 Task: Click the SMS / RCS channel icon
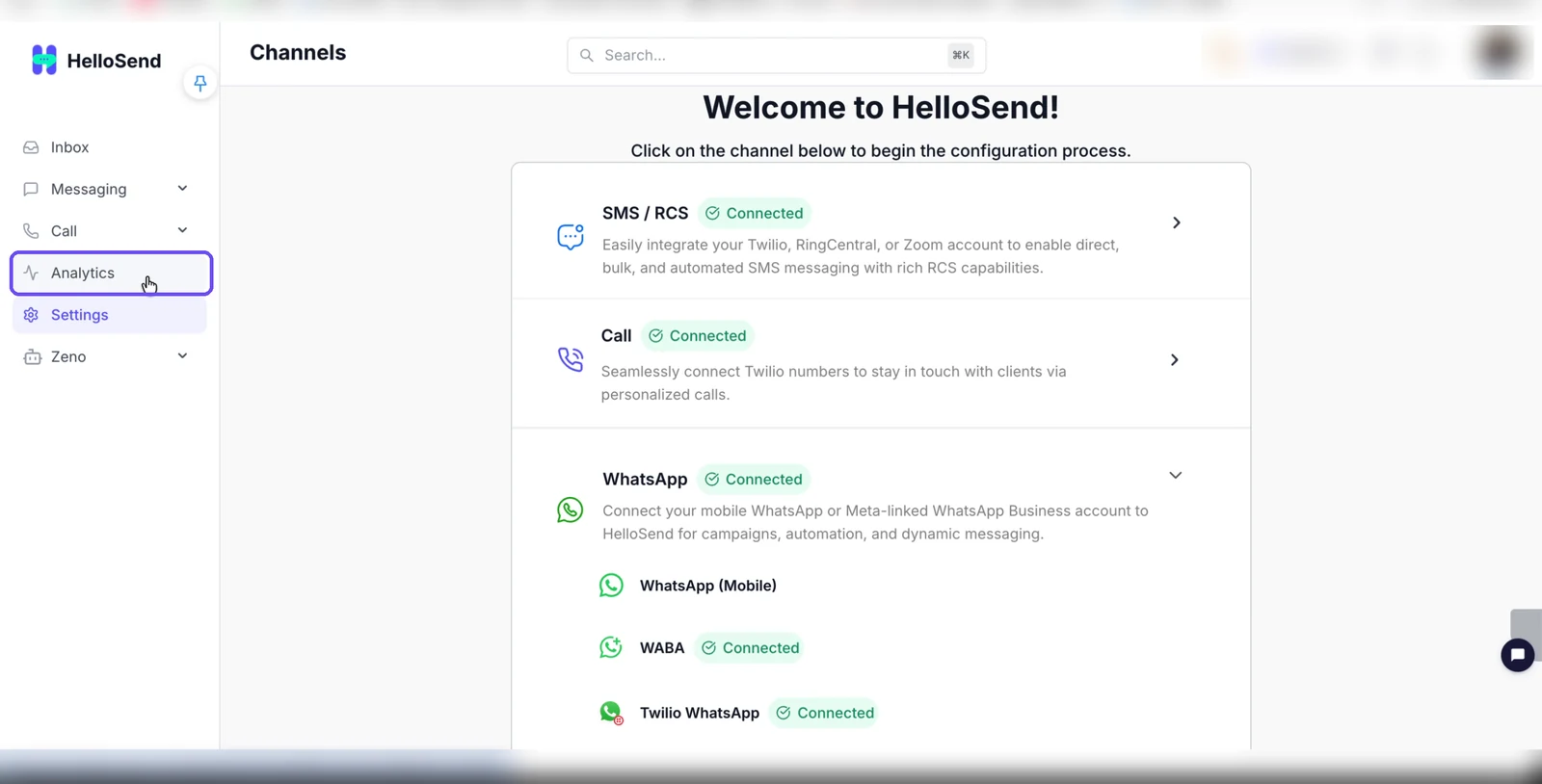(571, 237)
